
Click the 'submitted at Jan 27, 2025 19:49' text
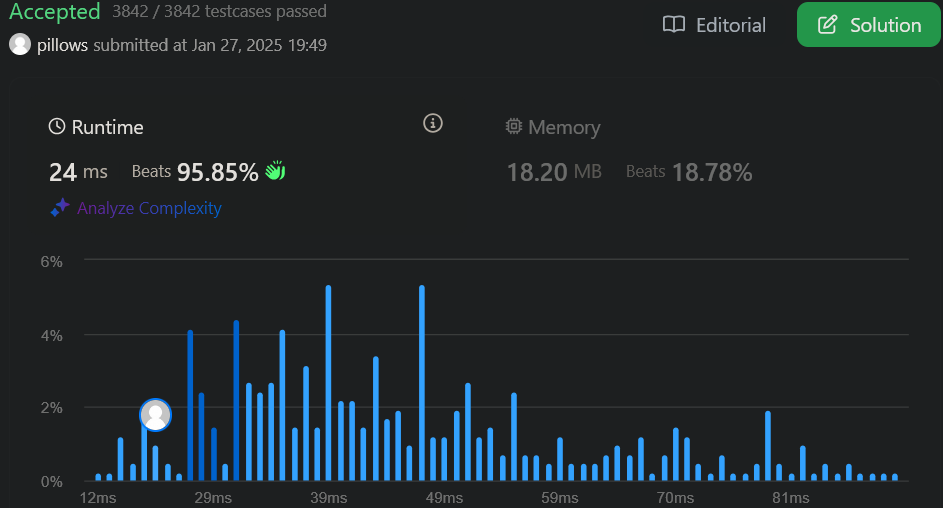pos(210,45)
